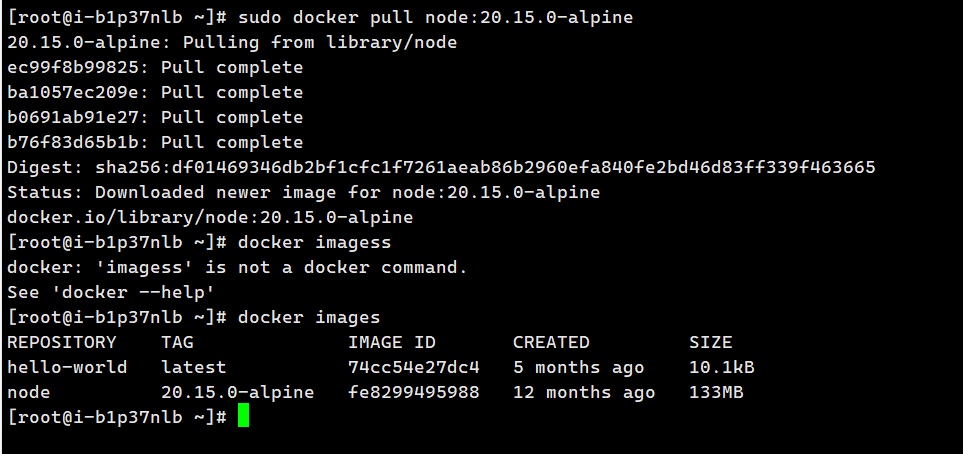Click the CREATED column header
The image size is (963, 454).
click(x=551, y=342)
